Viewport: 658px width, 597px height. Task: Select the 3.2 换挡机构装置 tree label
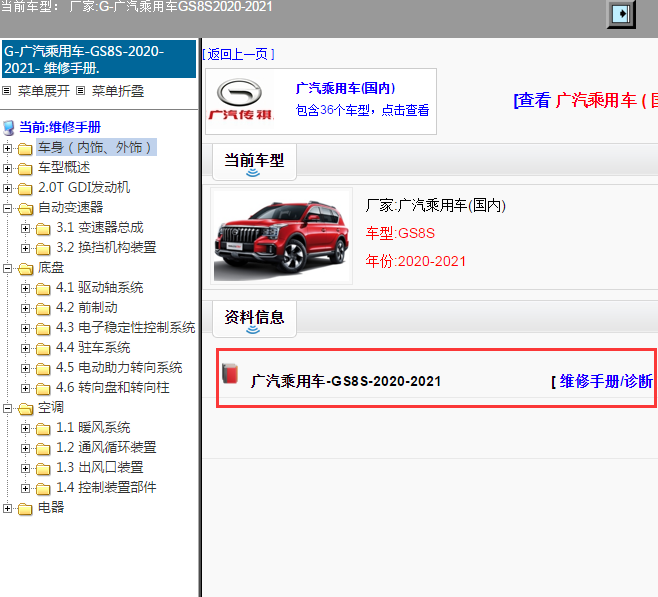[x=106, y=248]
